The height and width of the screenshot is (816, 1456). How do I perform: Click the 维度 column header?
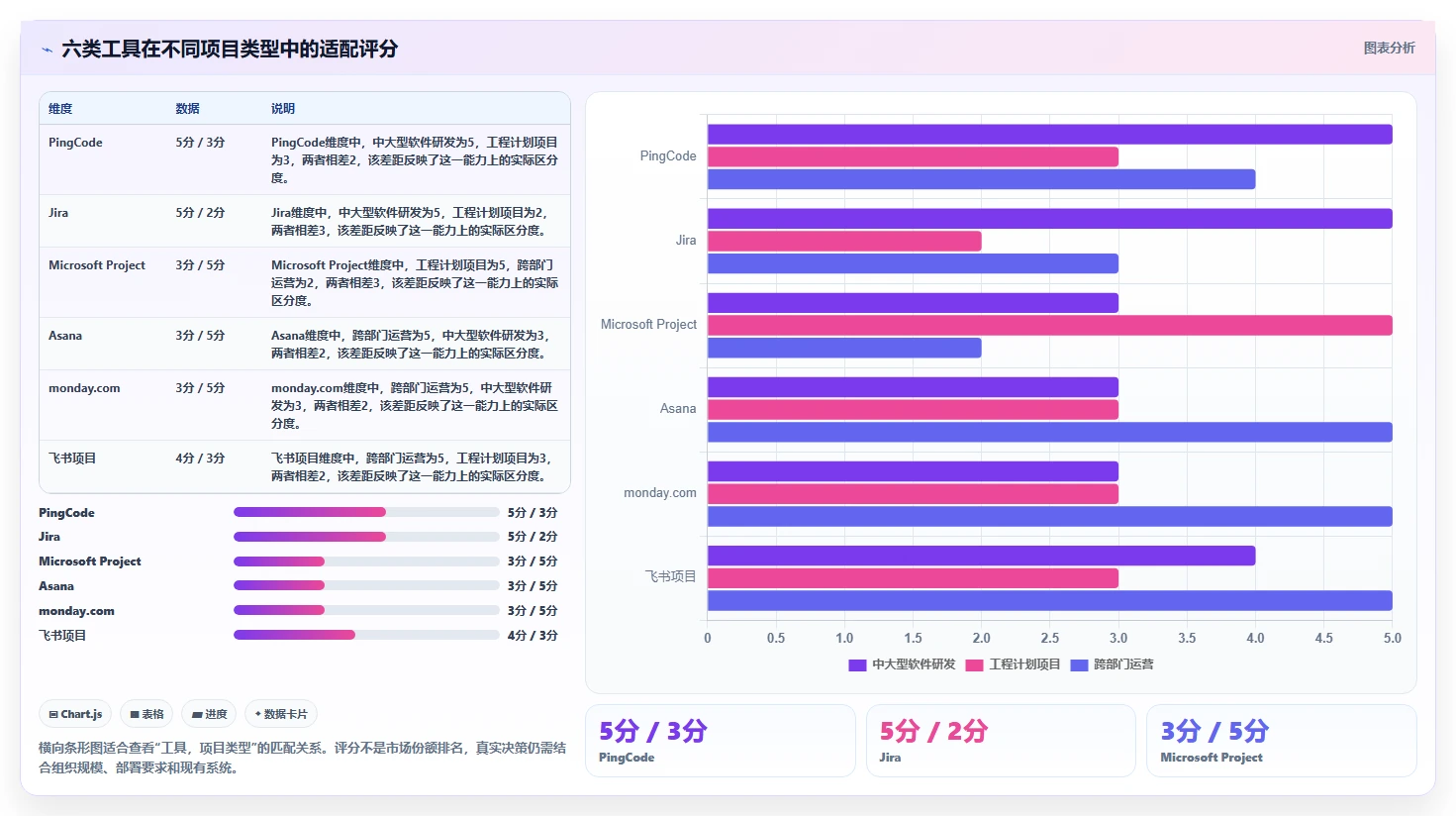click(x=60, y=109)
